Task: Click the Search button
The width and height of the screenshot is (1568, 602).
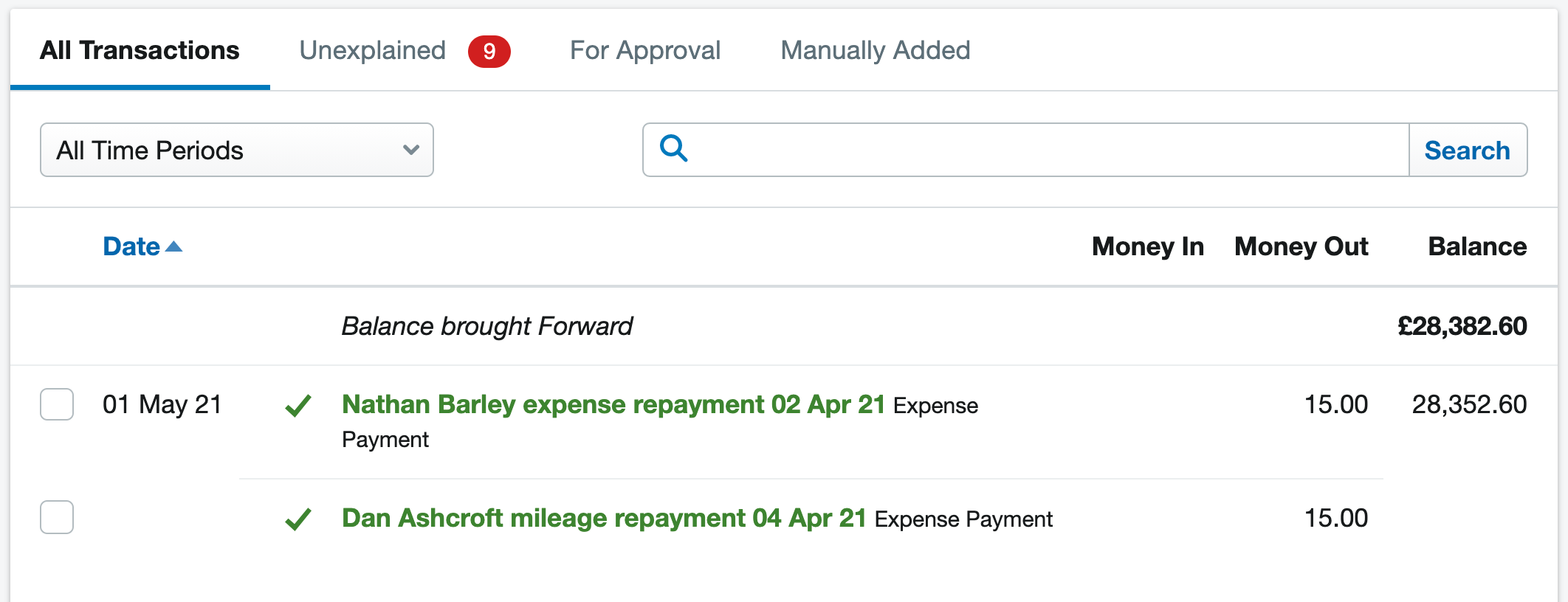Action: coord(1468,150)
